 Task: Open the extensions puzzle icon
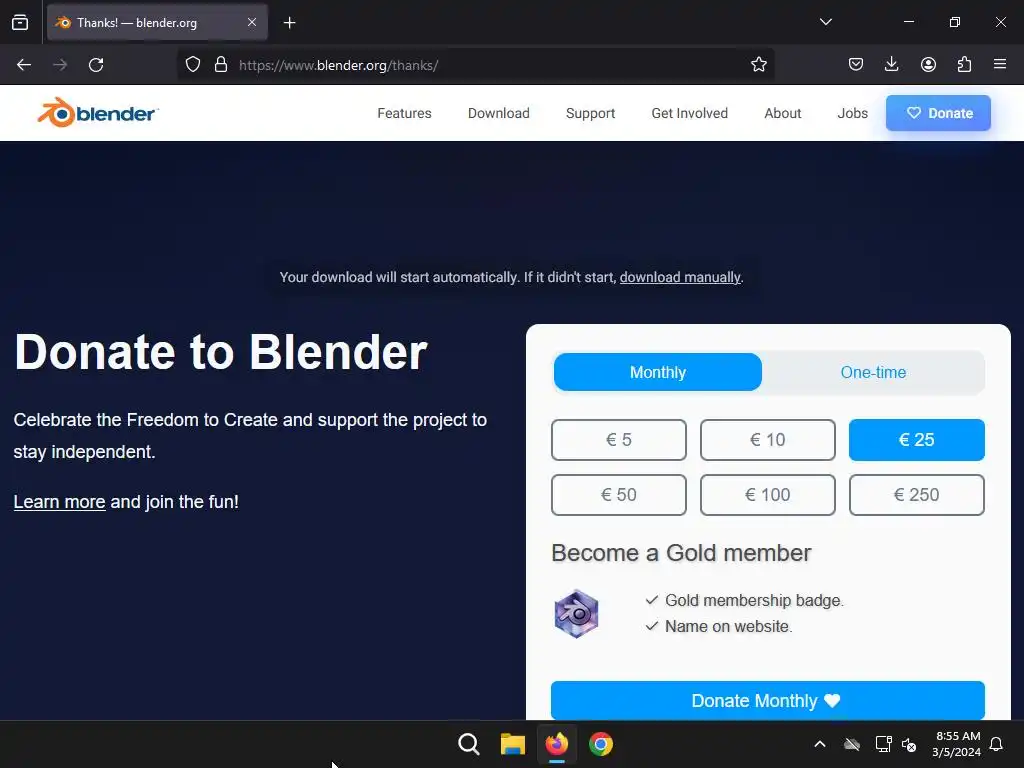point(964,65)
